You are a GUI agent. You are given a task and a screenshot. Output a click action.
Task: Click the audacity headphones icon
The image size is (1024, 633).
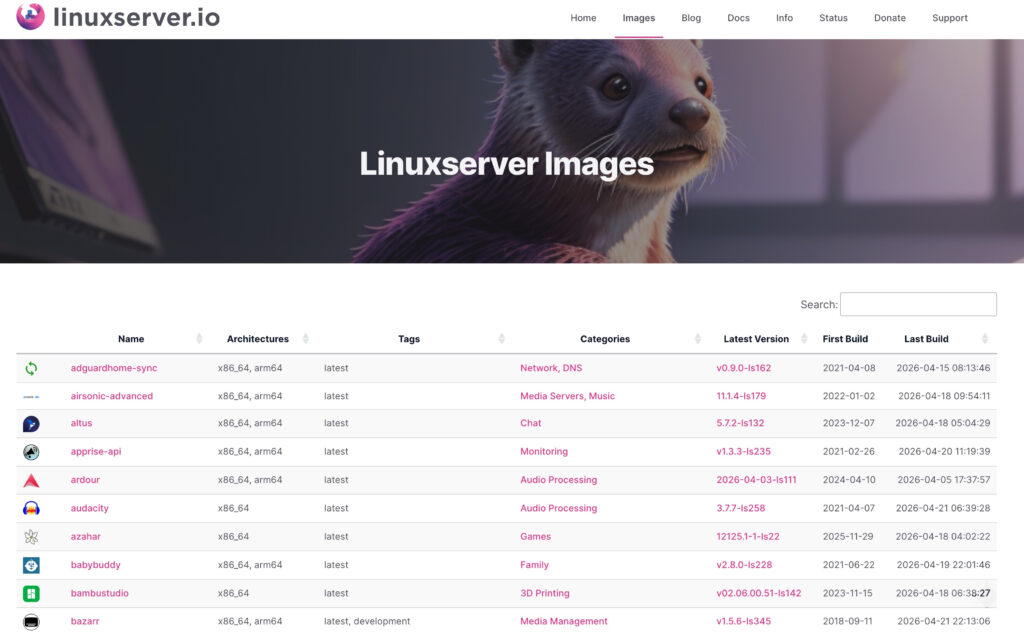click(31, 508)
